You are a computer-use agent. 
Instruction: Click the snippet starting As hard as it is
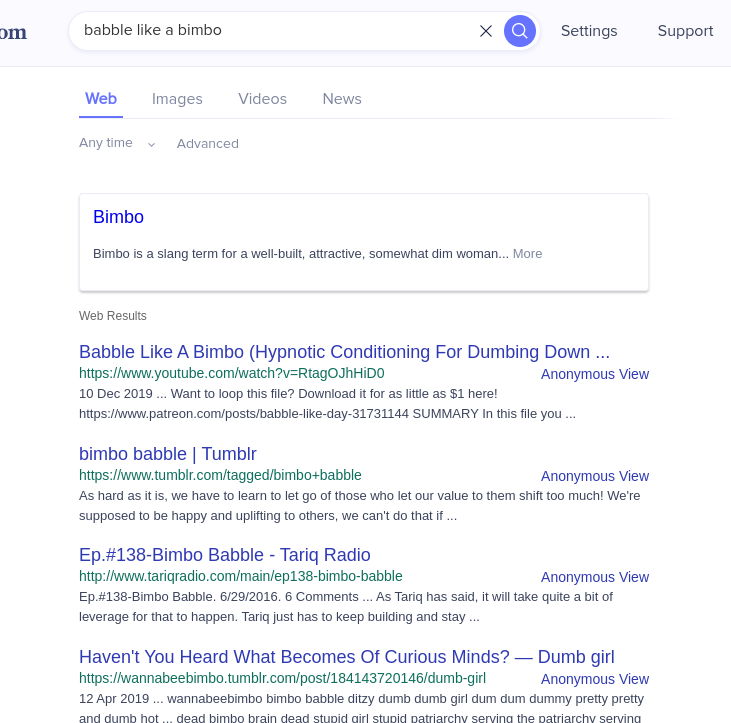coord(359,506)
